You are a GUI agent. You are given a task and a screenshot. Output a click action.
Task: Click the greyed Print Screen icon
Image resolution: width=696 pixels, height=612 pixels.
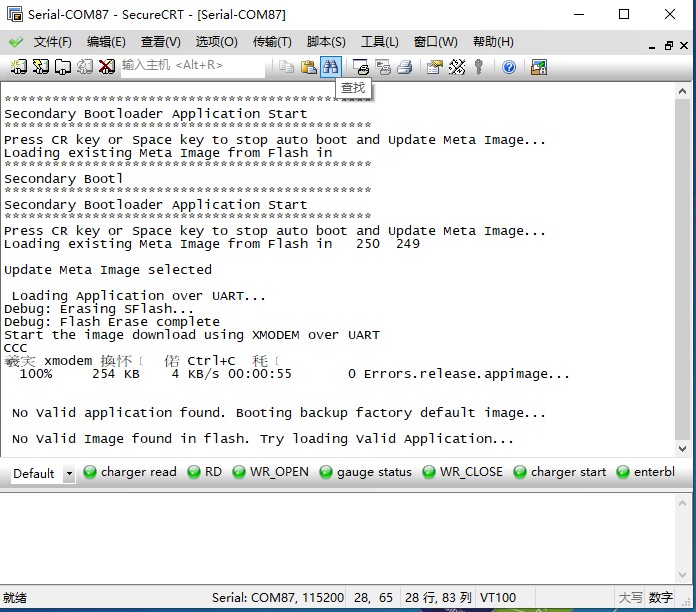pos(383,67)
